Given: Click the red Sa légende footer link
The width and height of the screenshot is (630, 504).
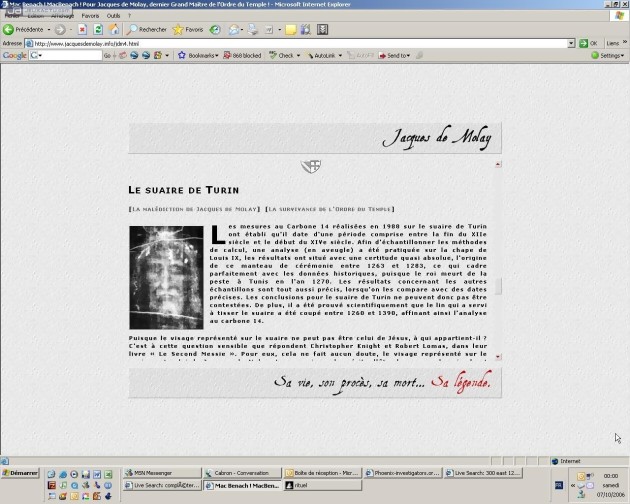Looking at the screenshot, I should pos(461,382).
